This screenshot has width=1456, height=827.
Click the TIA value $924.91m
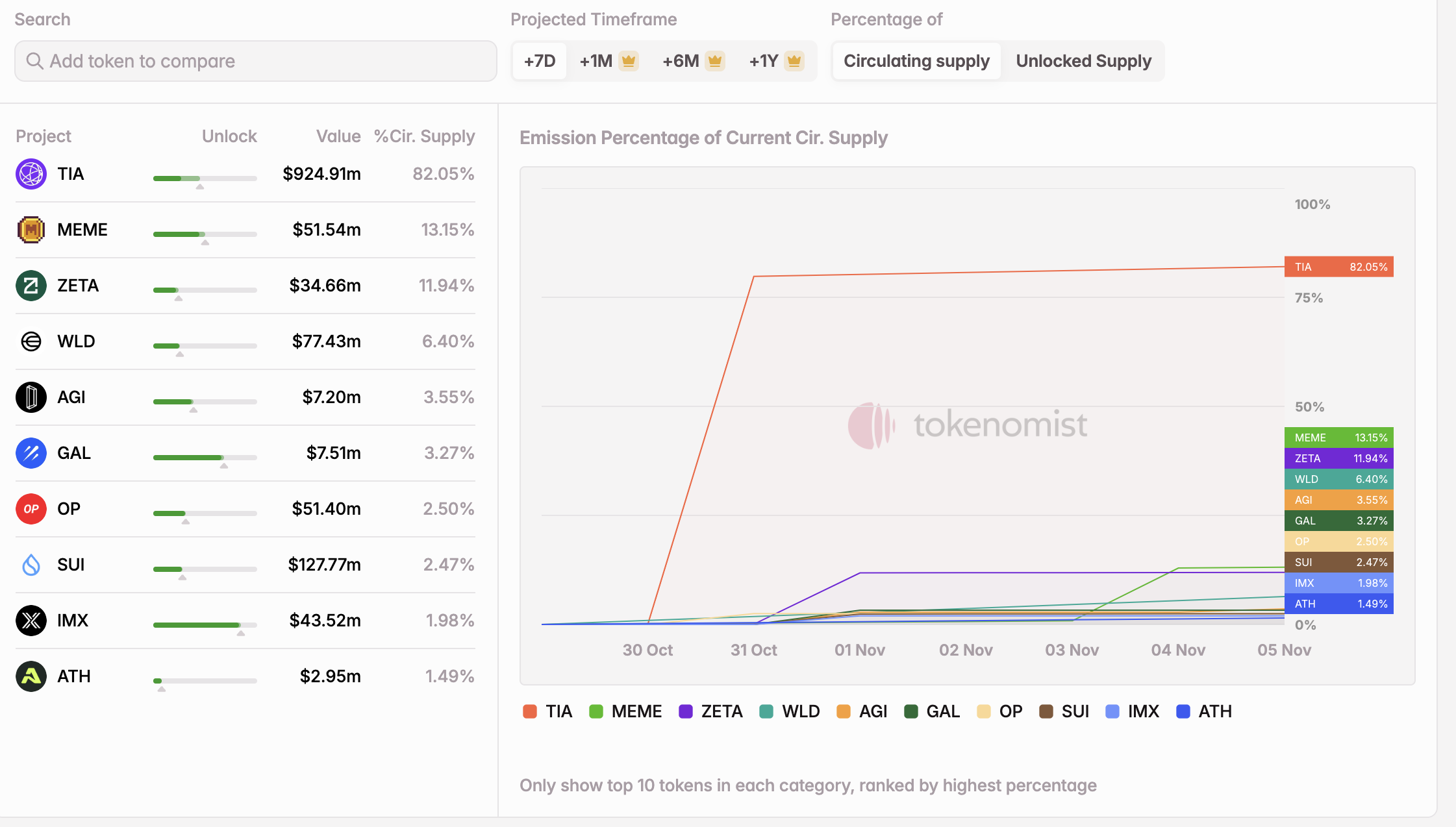321,174
